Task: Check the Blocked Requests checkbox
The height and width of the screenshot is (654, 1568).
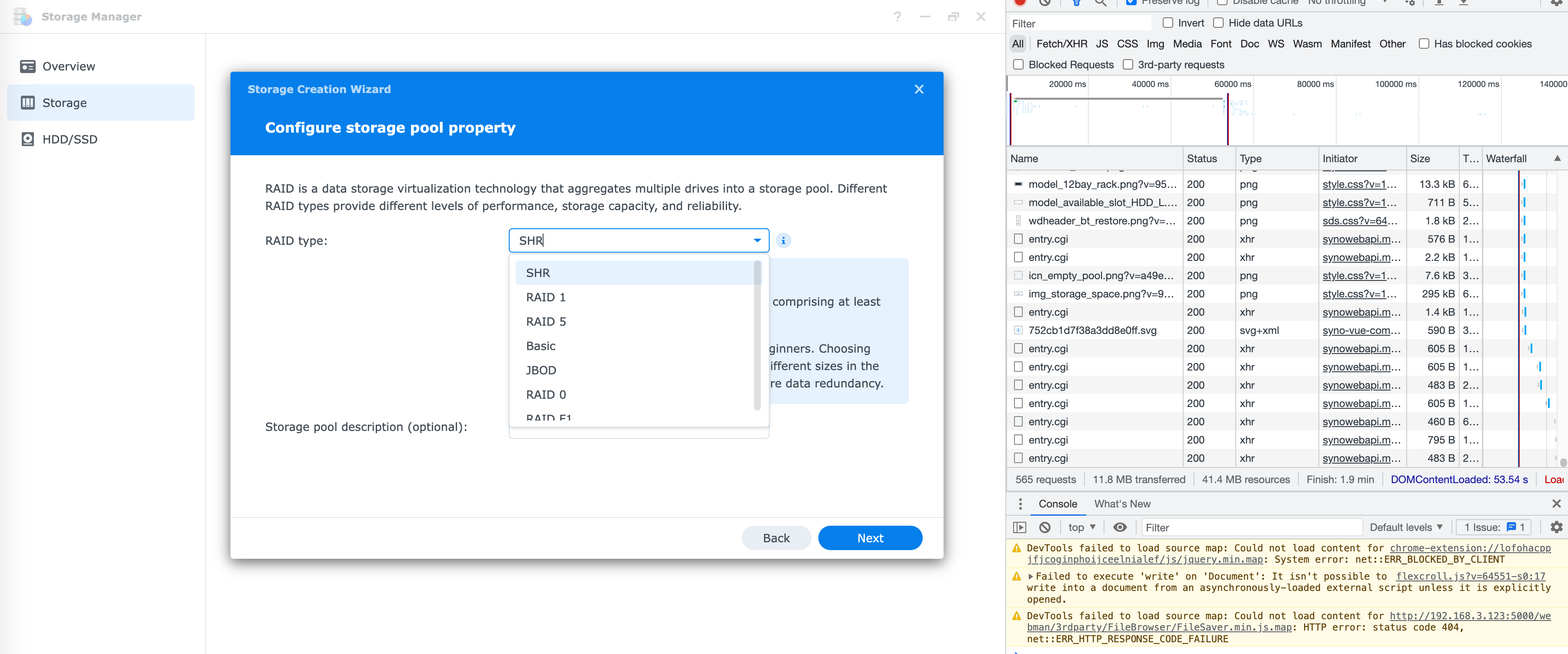Action: point(1018,64)
